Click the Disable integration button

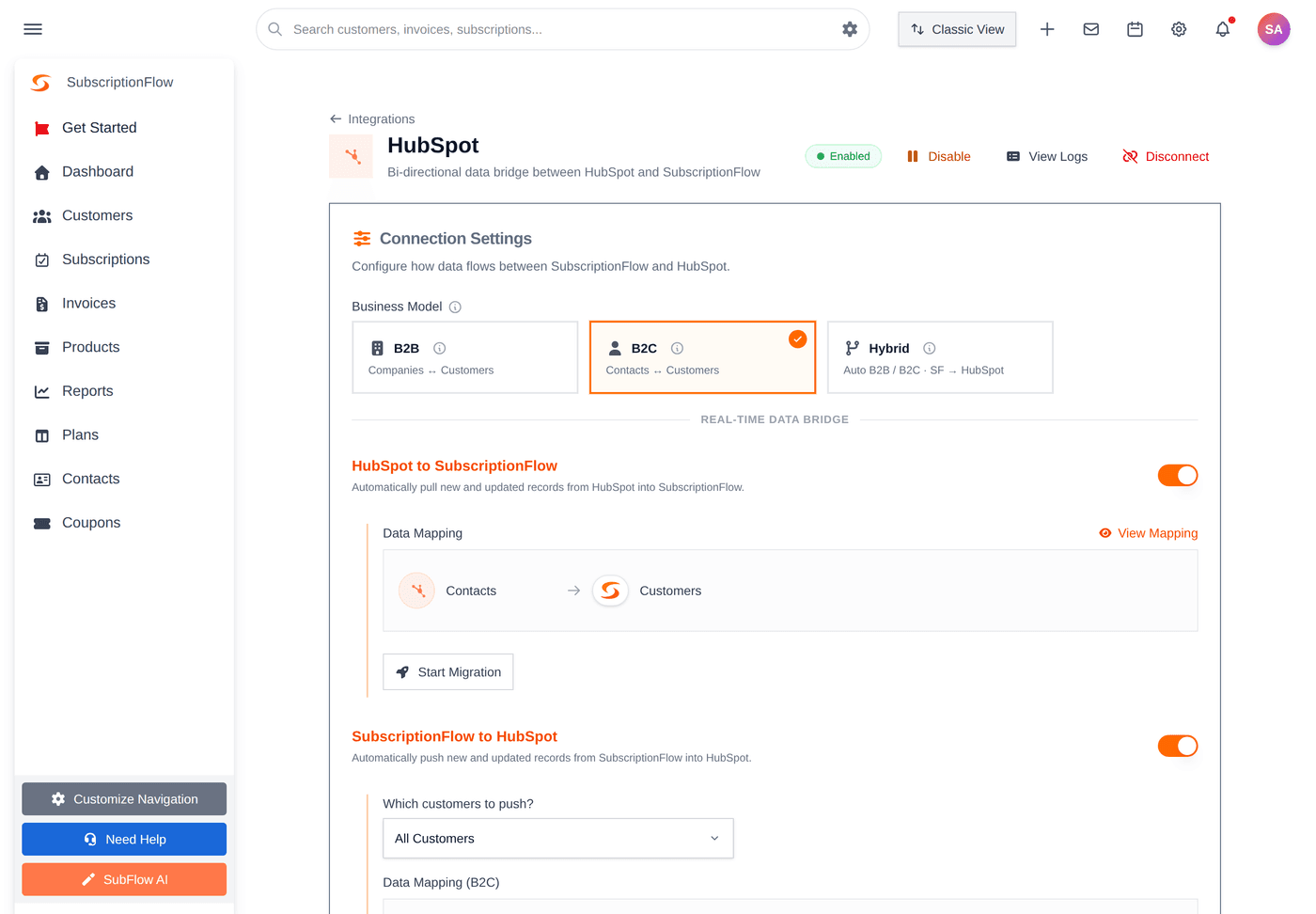click(x=938, y=156)
